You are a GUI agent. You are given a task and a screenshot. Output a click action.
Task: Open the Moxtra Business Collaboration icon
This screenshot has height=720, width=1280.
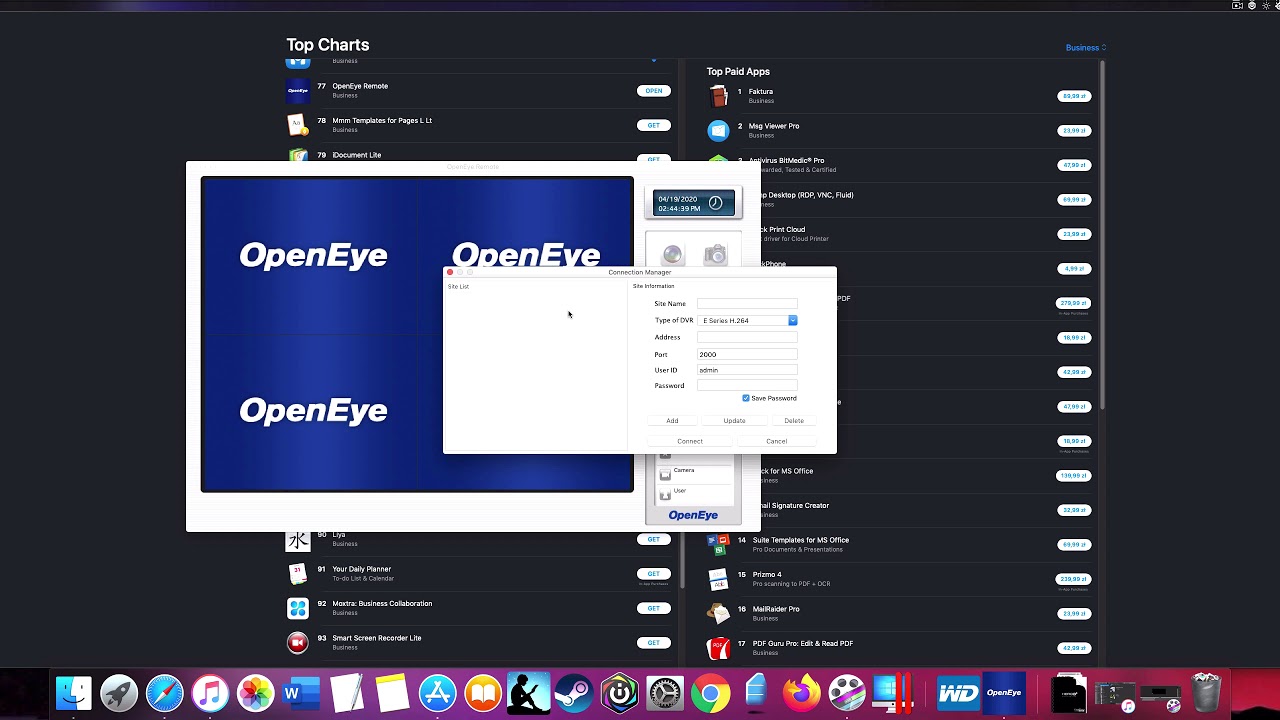[298, 608]
